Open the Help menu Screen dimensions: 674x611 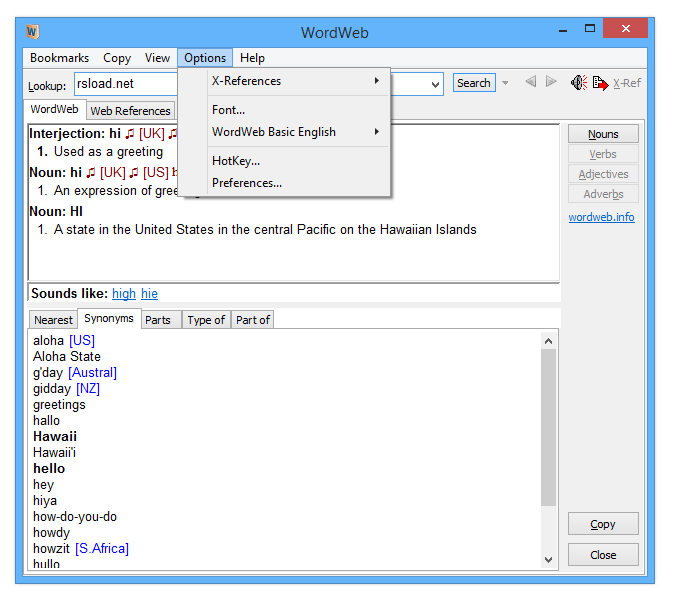252,58
